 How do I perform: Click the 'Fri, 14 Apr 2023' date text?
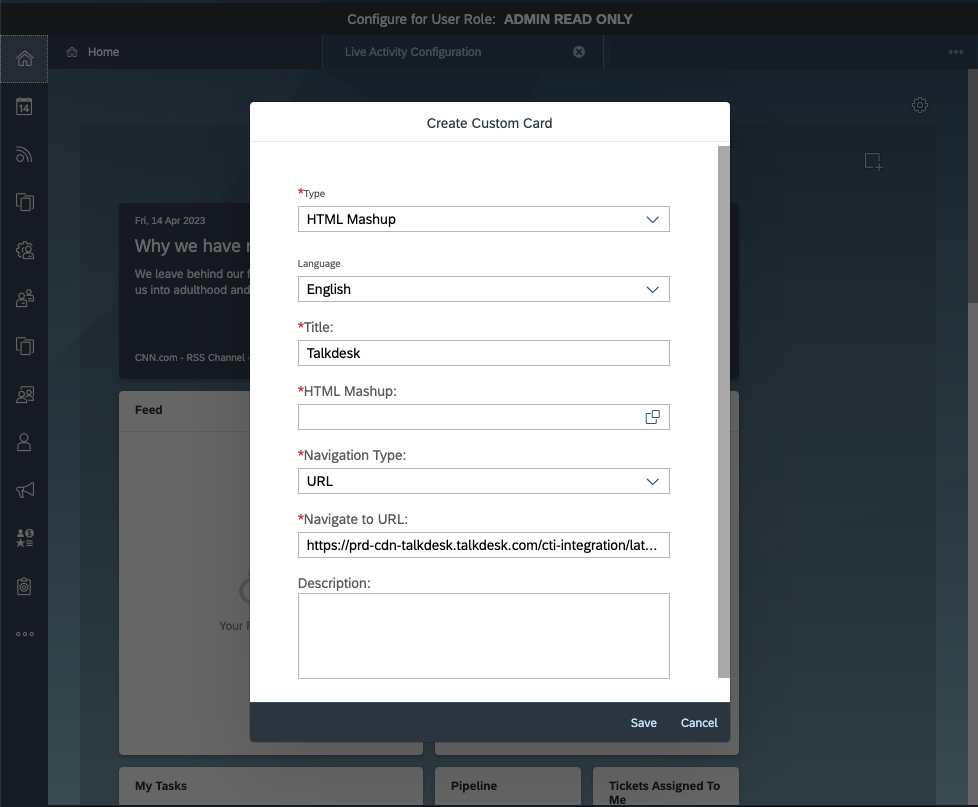[x=170, y=220]
